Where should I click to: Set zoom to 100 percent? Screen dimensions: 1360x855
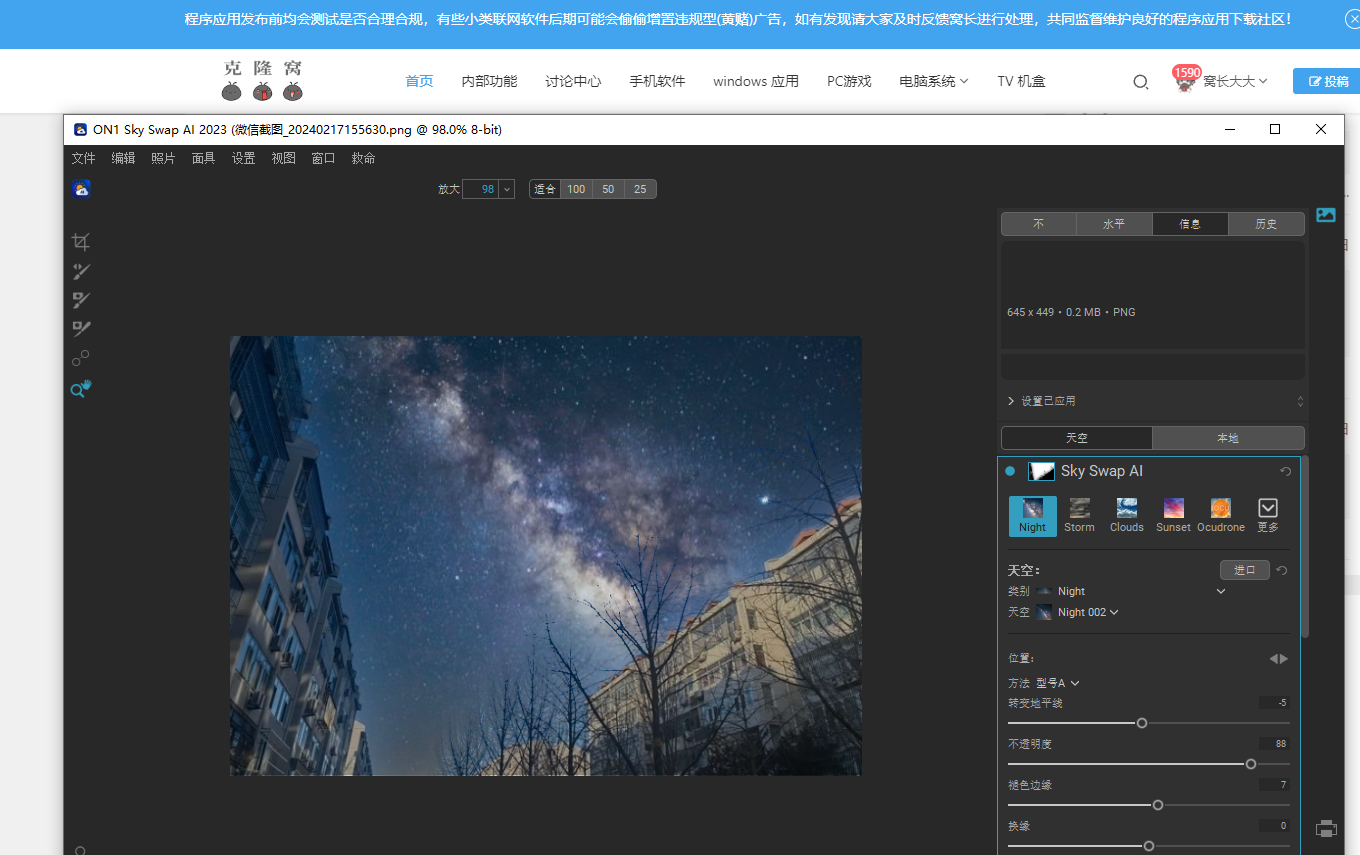(x=576, y=189)
